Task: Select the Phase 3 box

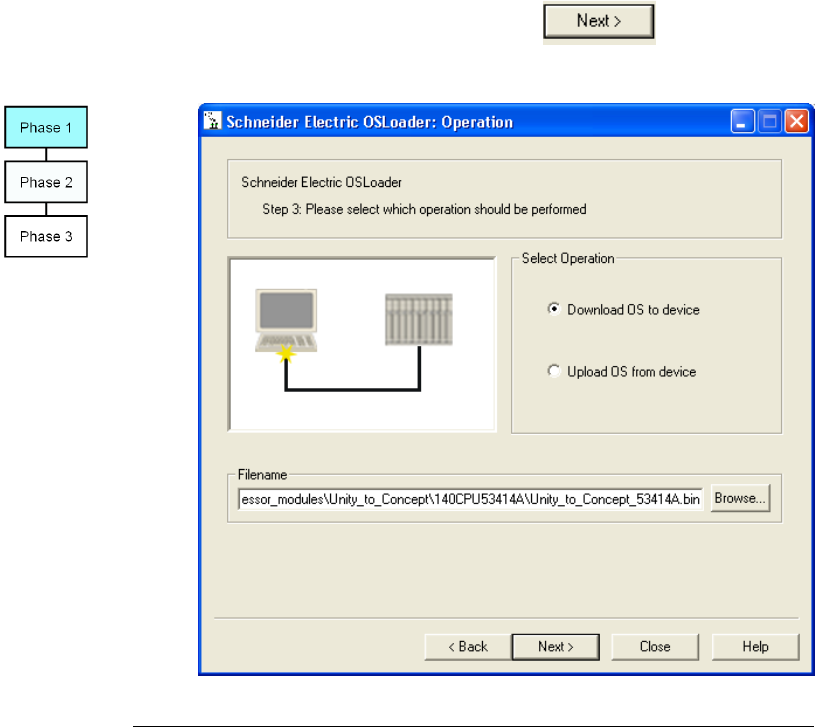Action: (46, 236)
